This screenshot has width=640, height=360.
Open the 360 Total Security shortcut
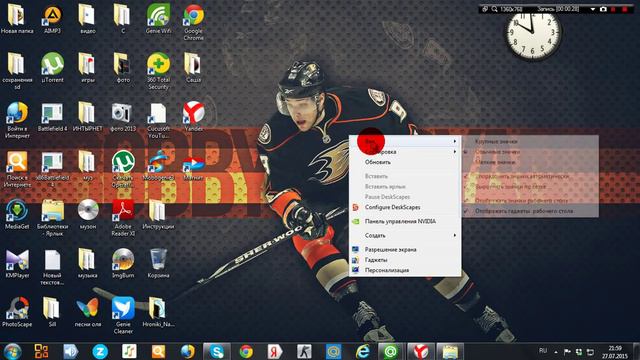click(x=158, y=71)
